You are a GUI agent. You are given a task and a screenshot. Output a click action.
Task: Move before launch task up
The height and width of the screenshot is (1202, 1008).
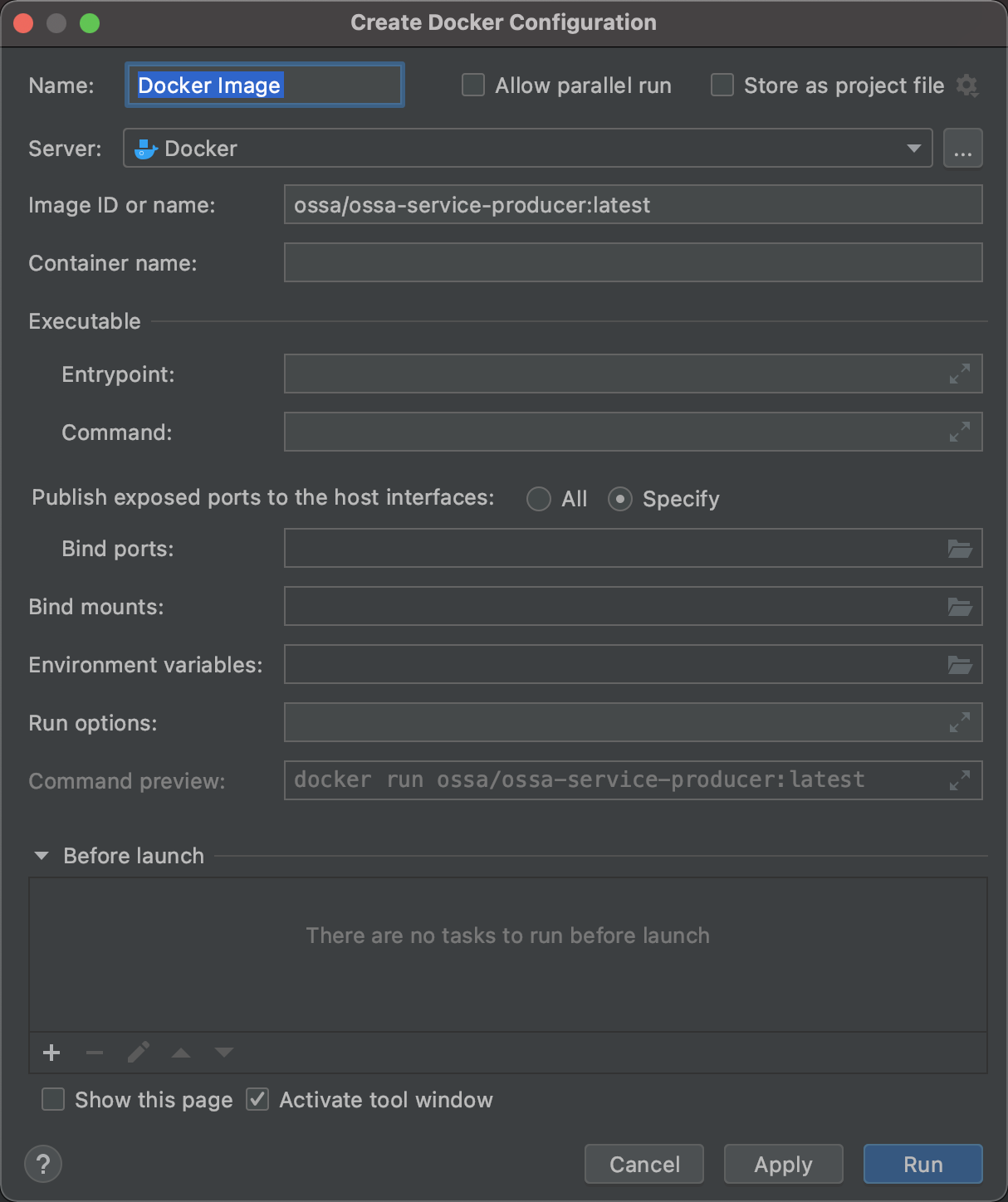pyautogui.click(x=181, y=1053)
